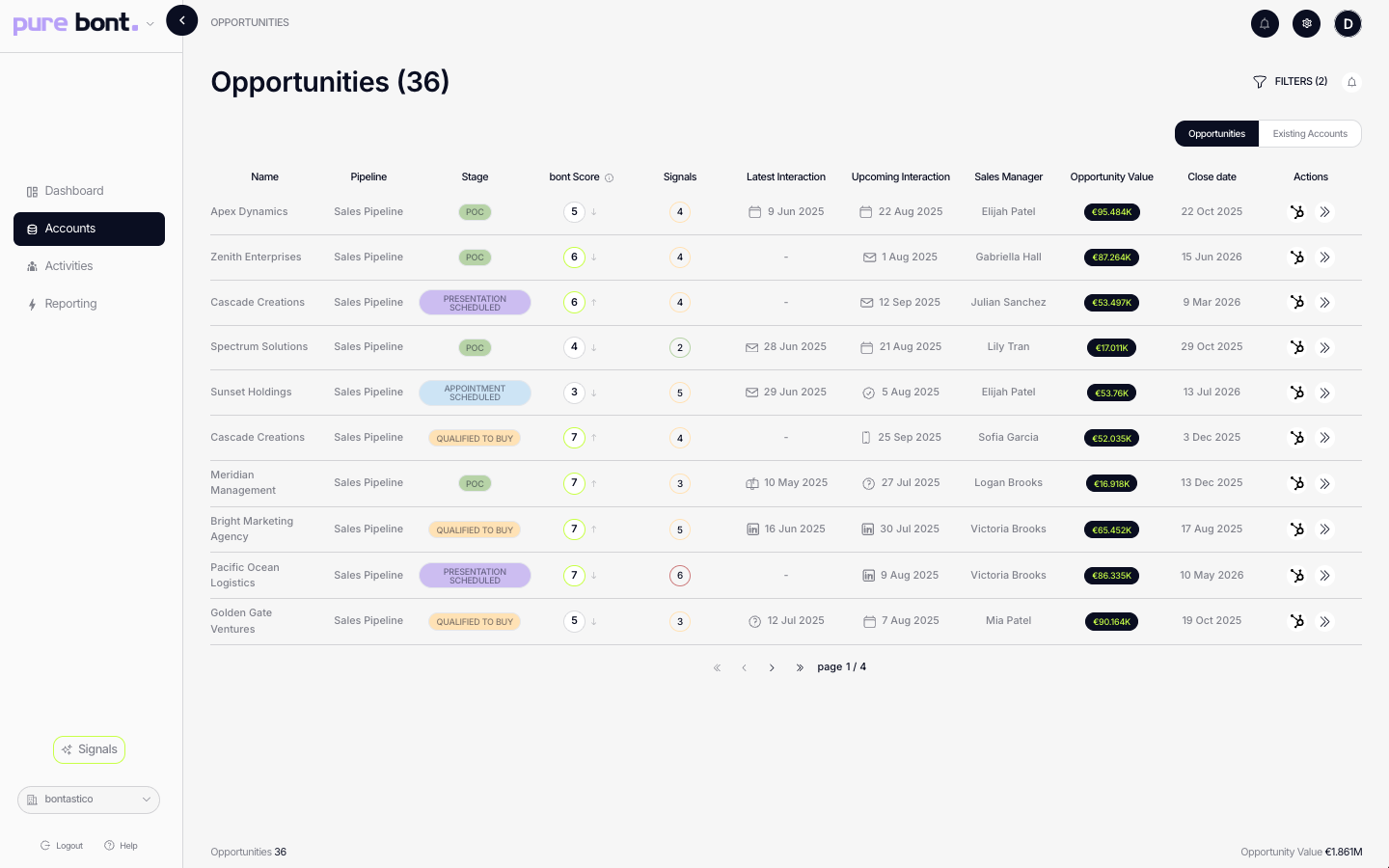1389x868 pixels.
Task: Go to Dashboard in the sidebar
Action: (x=73, y=191)
